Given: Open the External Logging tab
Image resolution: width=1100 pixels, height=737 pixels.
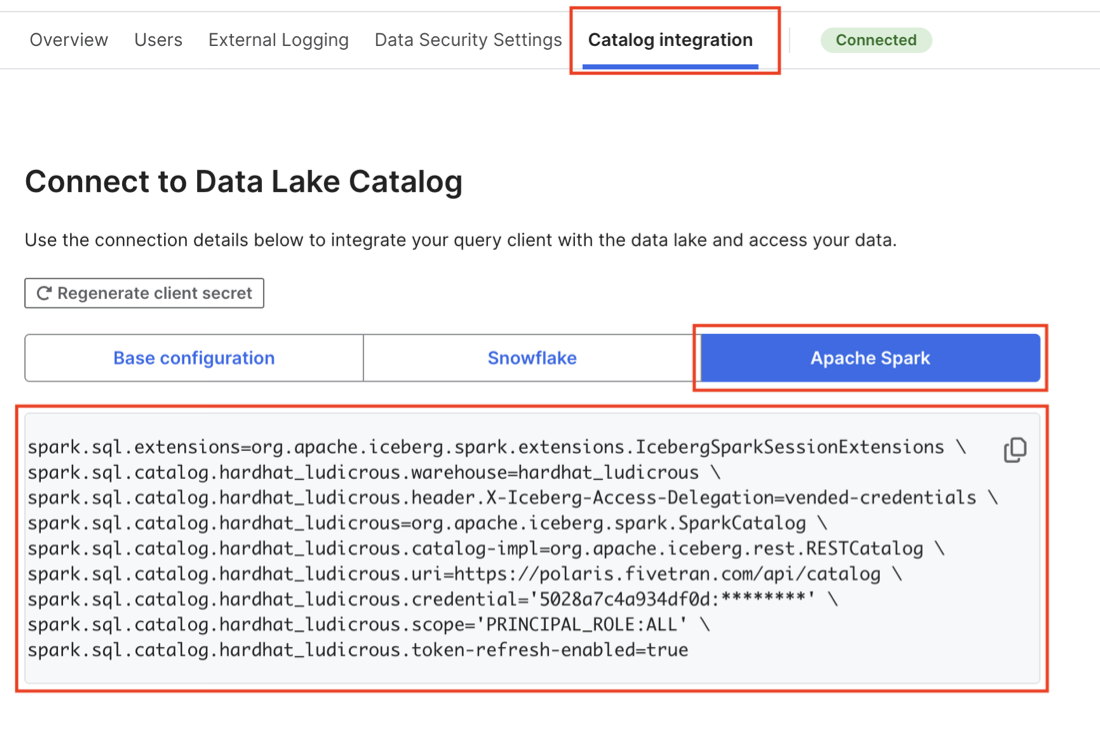Looking at the screenshot, I should coord(279,41).
